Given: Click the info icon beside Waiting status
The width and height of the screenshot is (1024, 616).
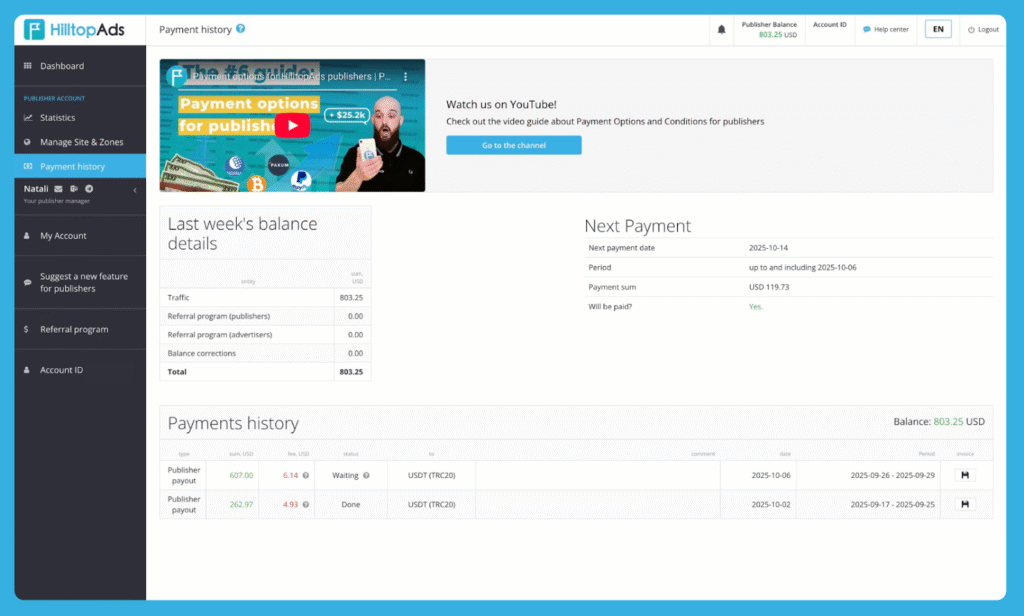Looking at the screenshot, I should point(366,475).
